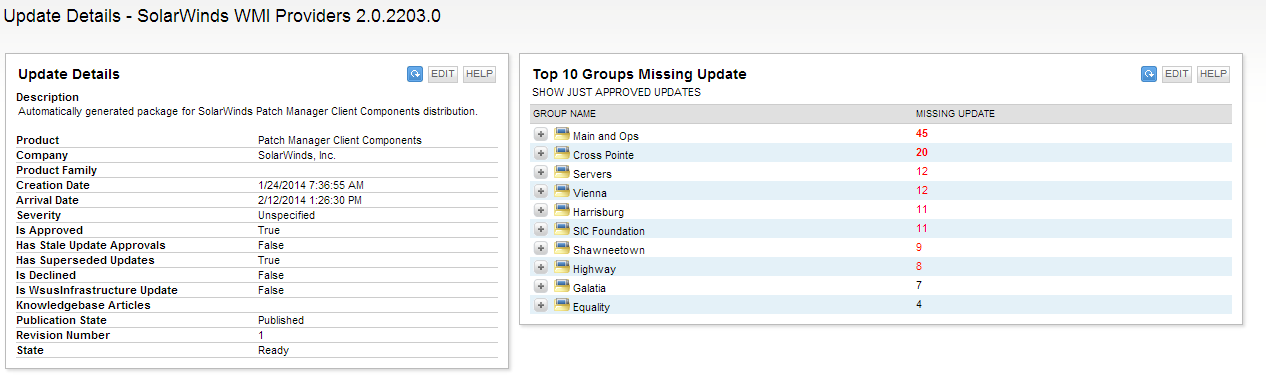Screen dimensions: 1266x377
Task: Click EDIT in Top 10 Groups panel
Action: point(1177,74)
